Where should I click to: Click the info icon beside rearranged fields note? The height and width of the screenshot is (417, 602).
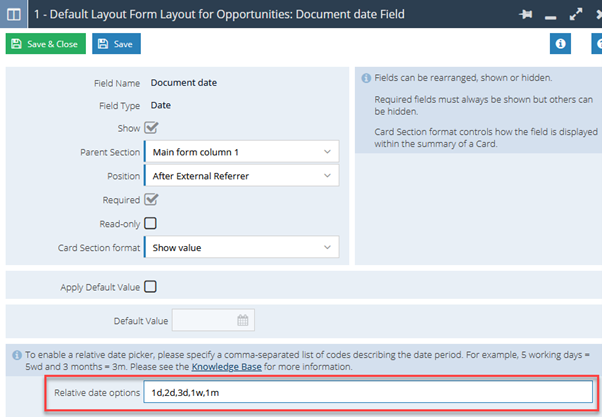tap(366, 78)
